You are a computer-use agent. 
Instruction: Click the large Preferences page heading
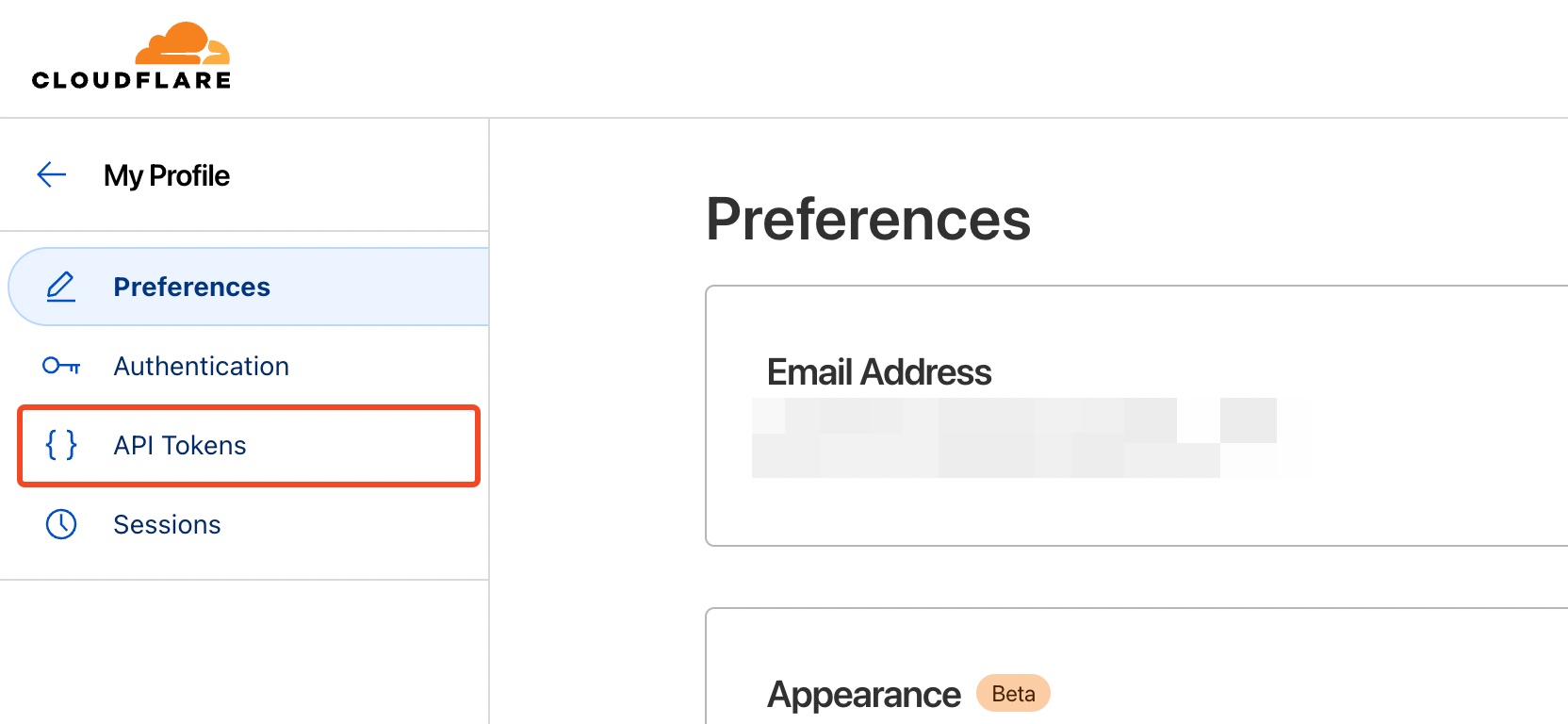tap(868, 220)
